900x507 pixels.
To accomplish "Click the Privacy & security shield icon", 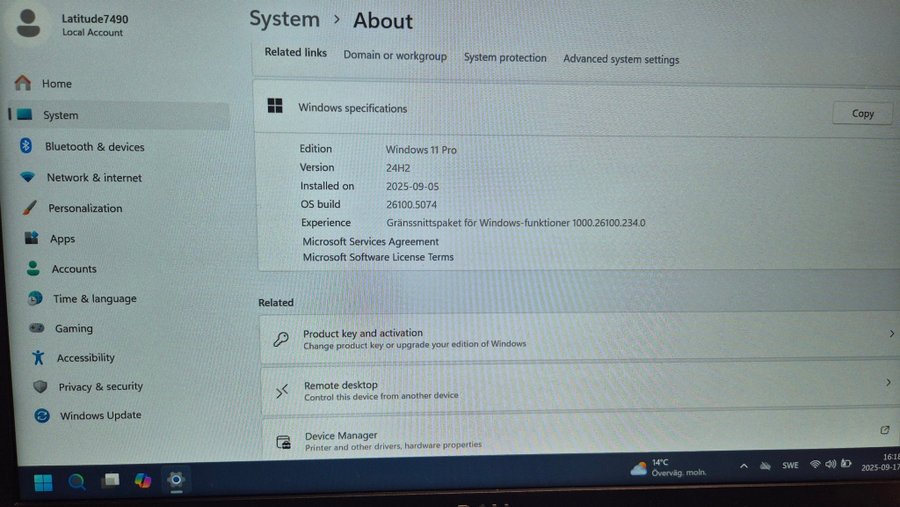I will 40,386.
